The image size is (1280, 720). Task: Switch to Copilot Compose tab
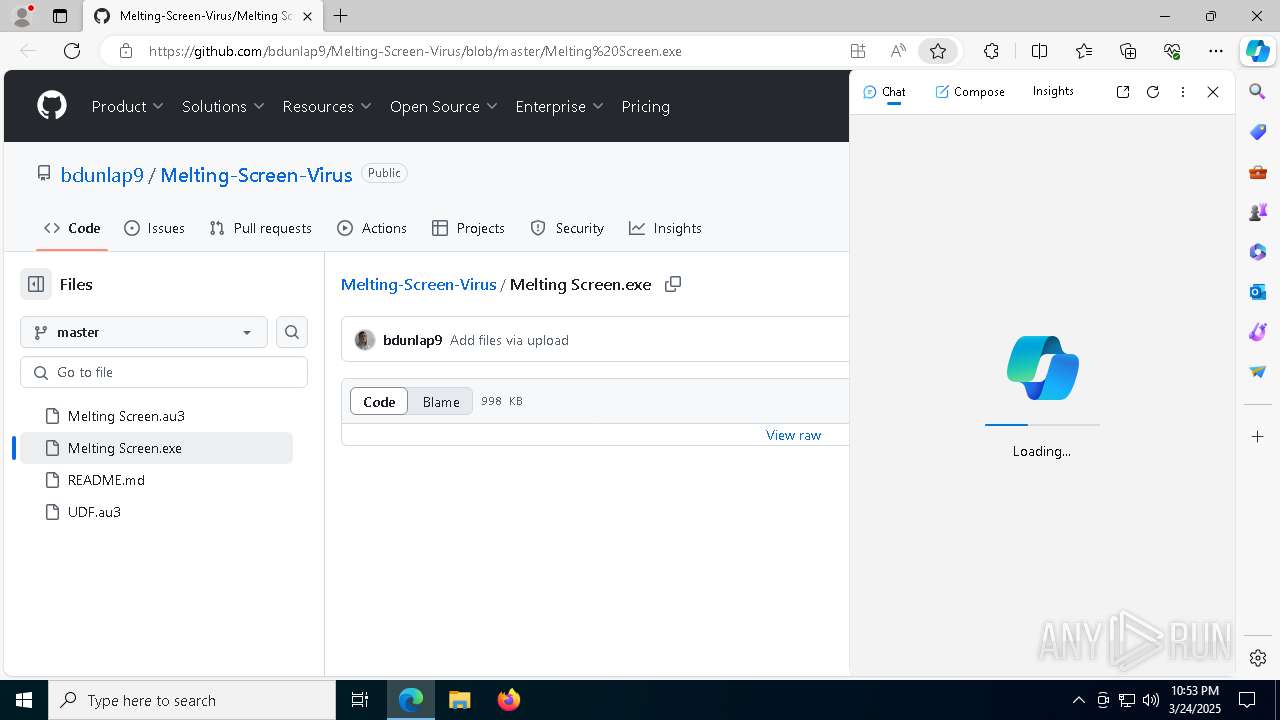(x=970, y=91)
